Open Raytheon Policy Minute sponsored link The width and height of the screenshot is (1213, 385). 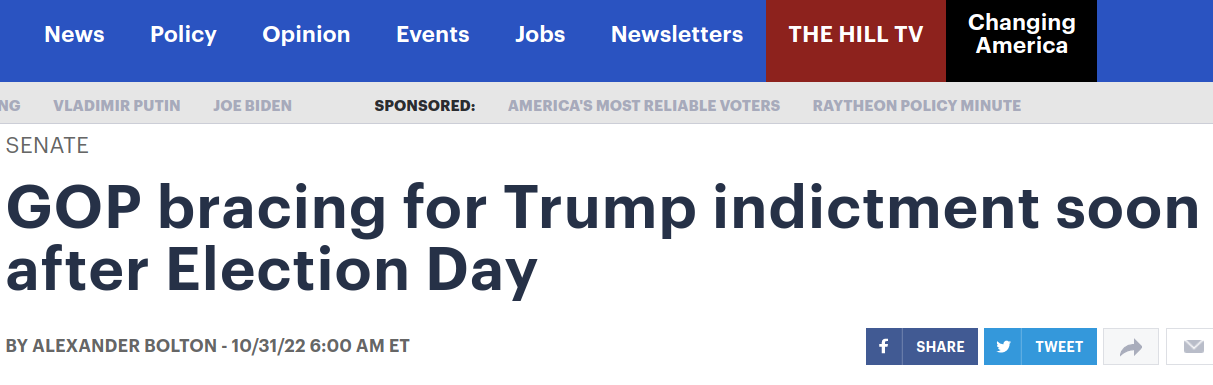917,105
